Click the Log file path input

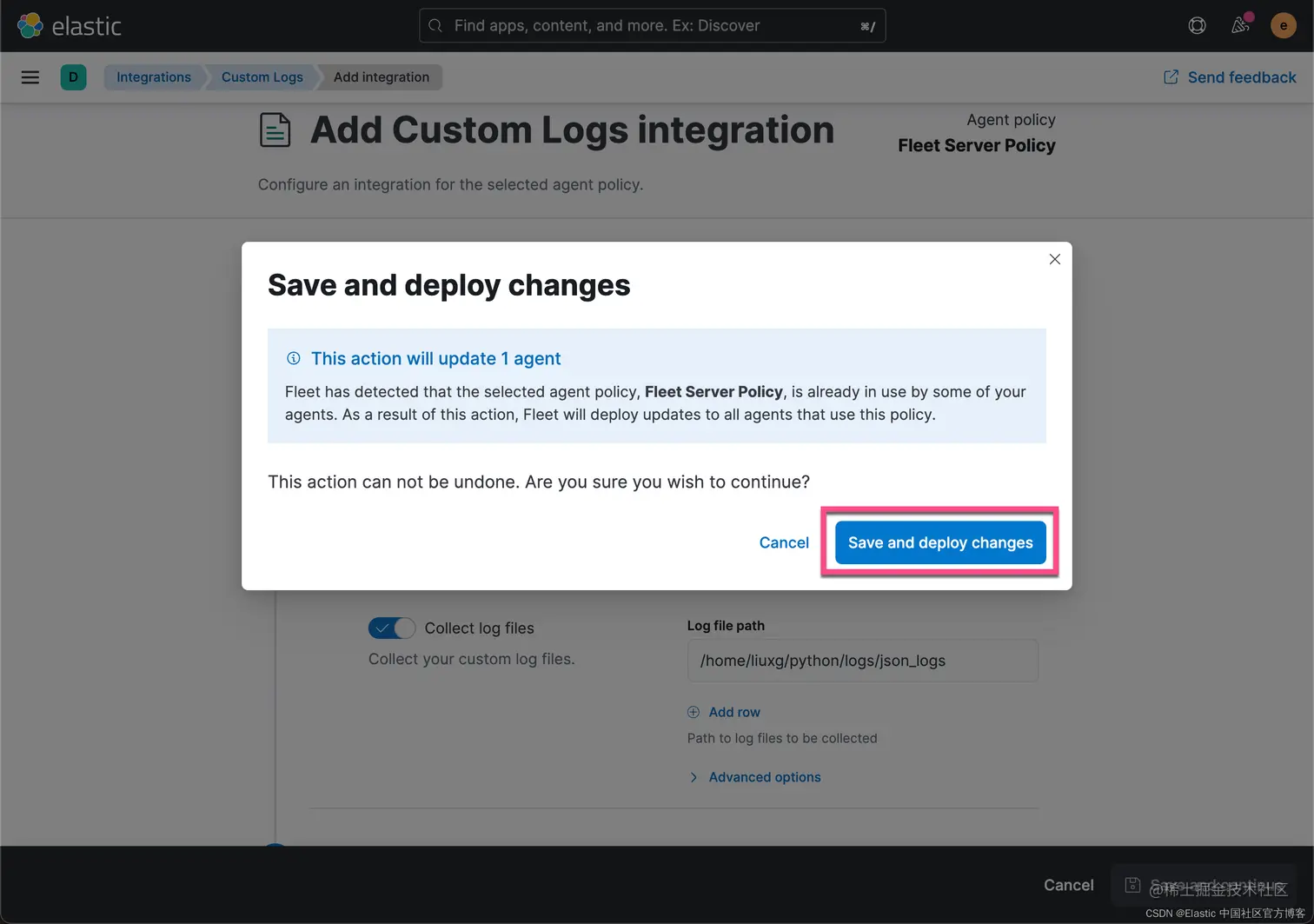tap(862, 661)
